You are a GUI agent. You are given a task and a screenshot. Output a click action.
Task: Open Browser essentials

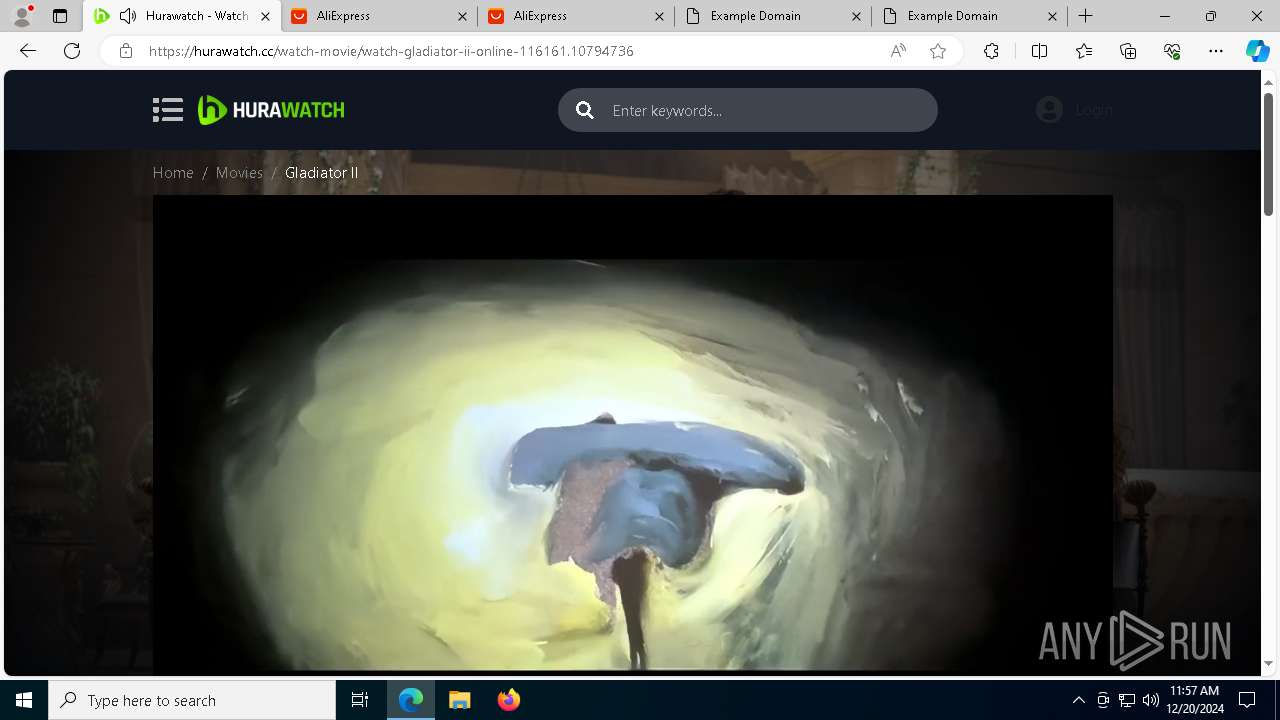(x=1172, y=51)
